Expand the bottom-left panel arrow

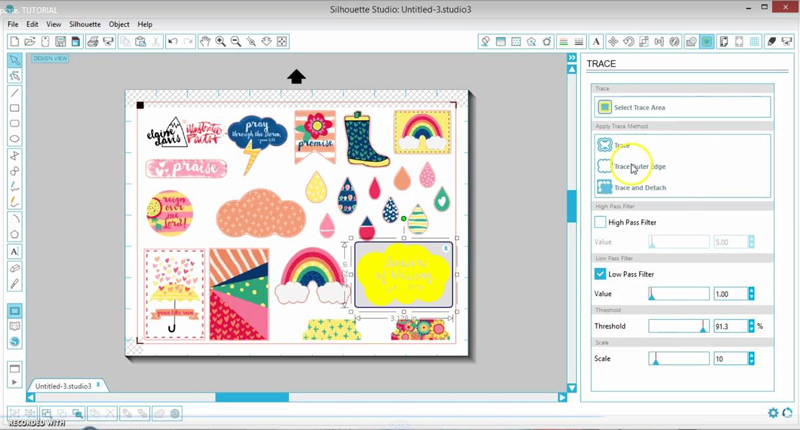pos(14,382)
